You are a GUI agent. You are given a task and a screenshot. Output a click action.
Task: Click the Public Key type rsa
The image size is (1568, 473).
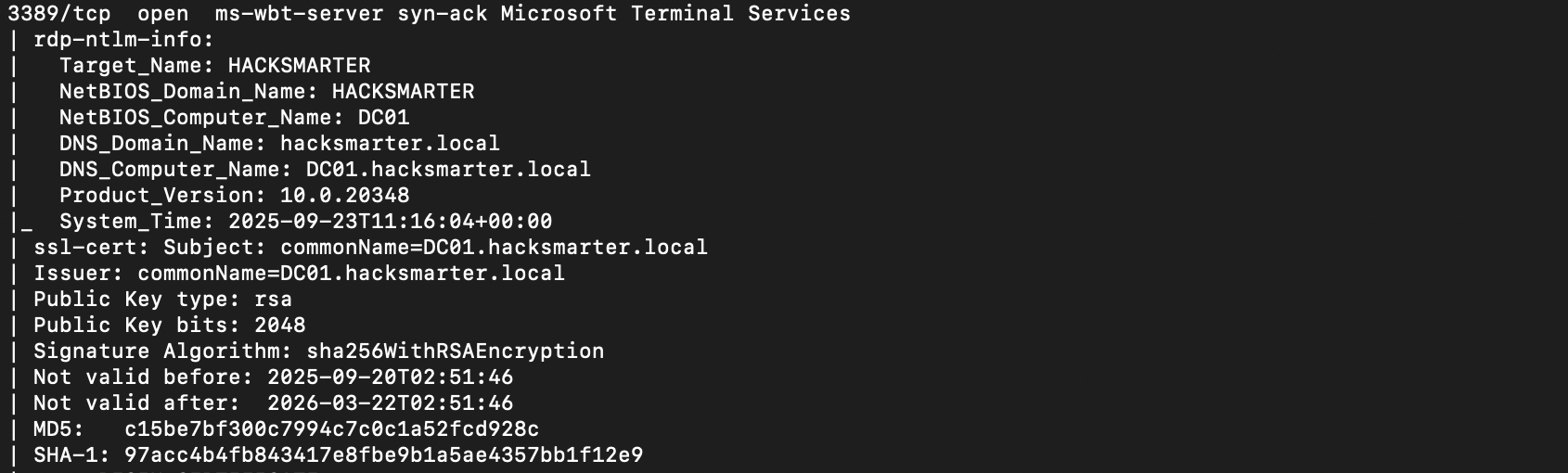273,300
